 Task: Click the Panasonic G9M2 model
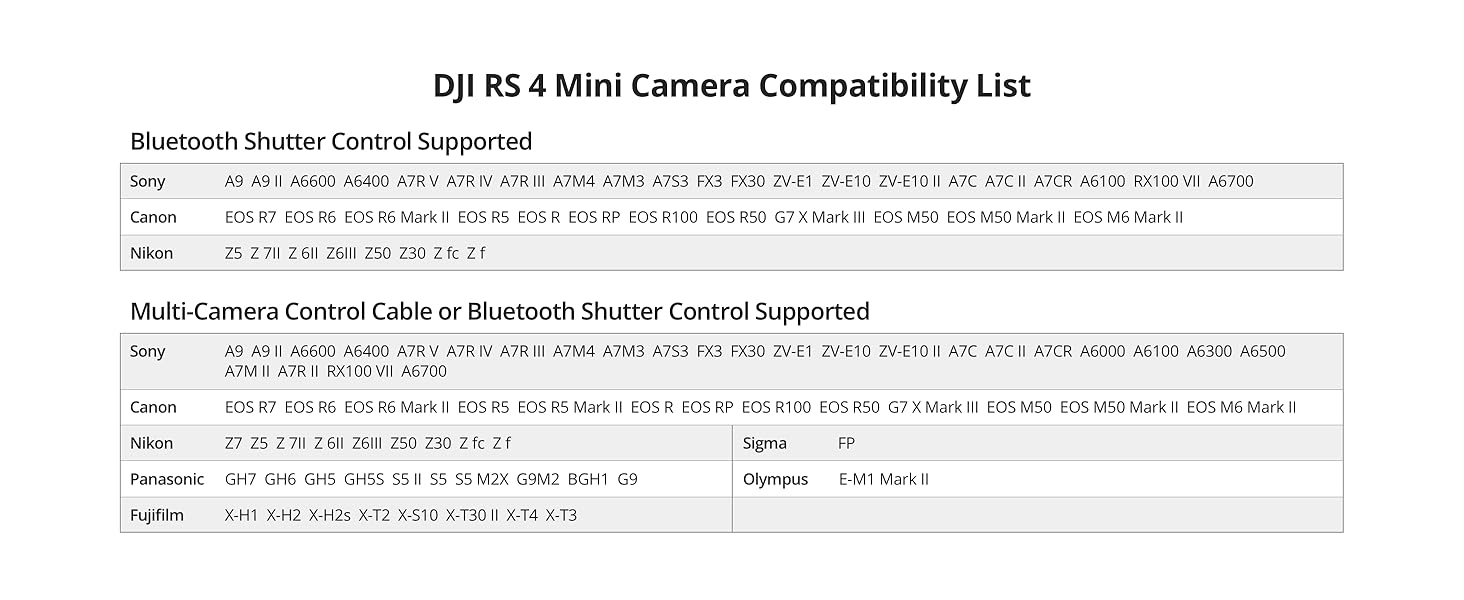pyautogui.click(x=538, y=479)
